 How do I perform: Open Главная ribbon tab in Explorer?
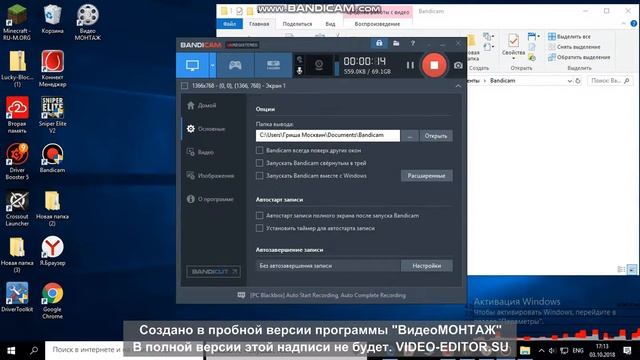pos(259,24)
